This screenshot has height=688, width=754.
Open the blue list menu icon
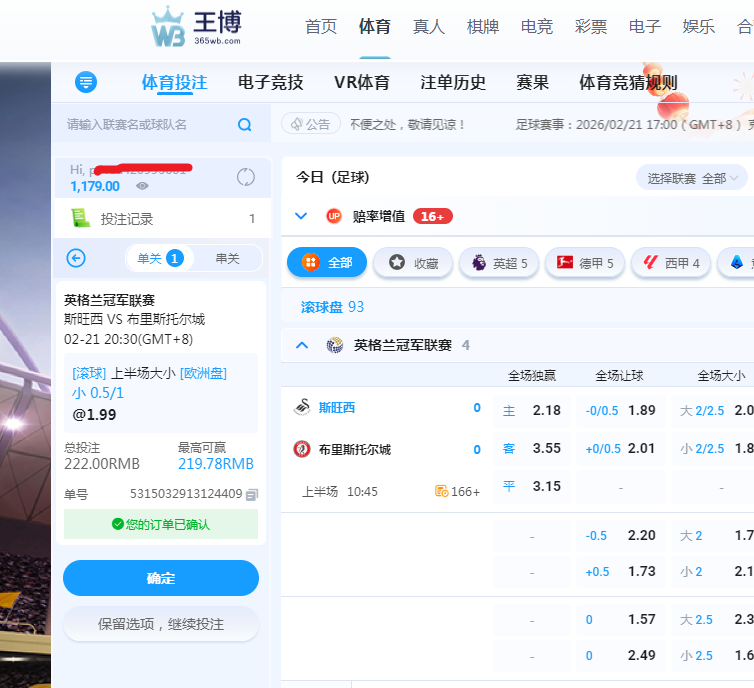(x=86, y=82)
